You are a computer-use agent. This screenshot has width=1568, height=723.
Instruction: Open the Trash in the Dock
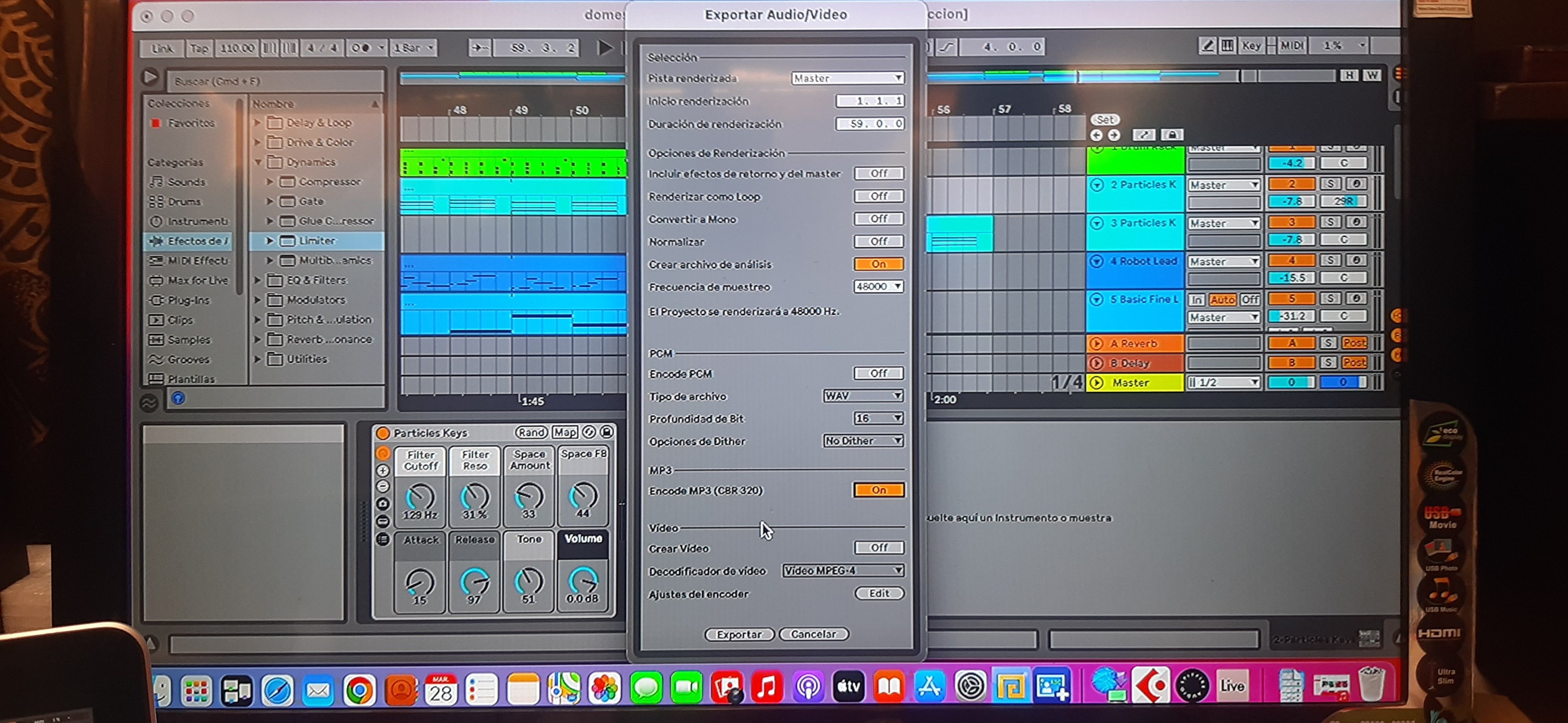(x=1371, y=684)
